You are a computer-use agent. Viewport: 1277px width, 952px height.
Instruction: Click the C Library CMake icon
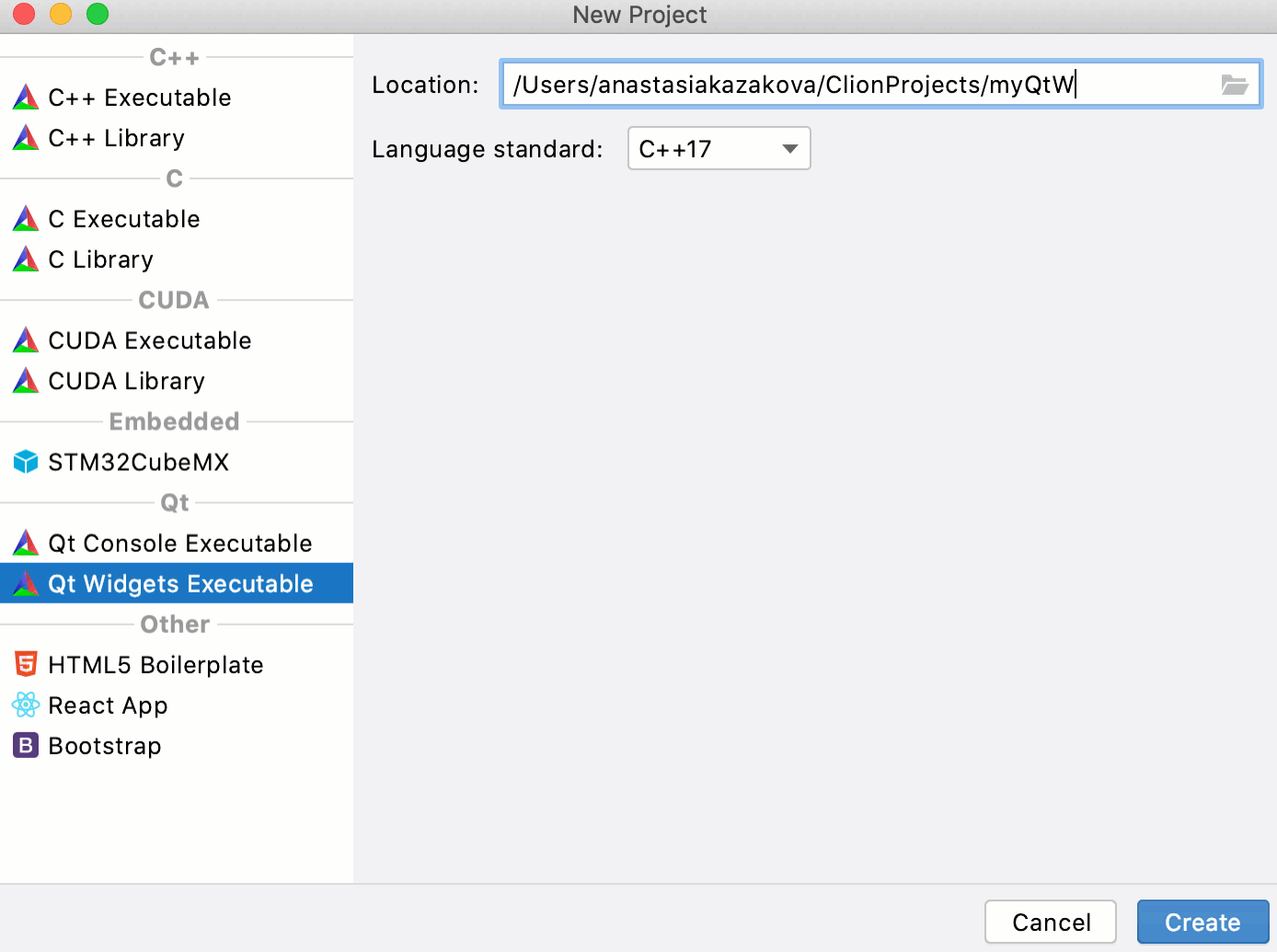coord(26,259)
